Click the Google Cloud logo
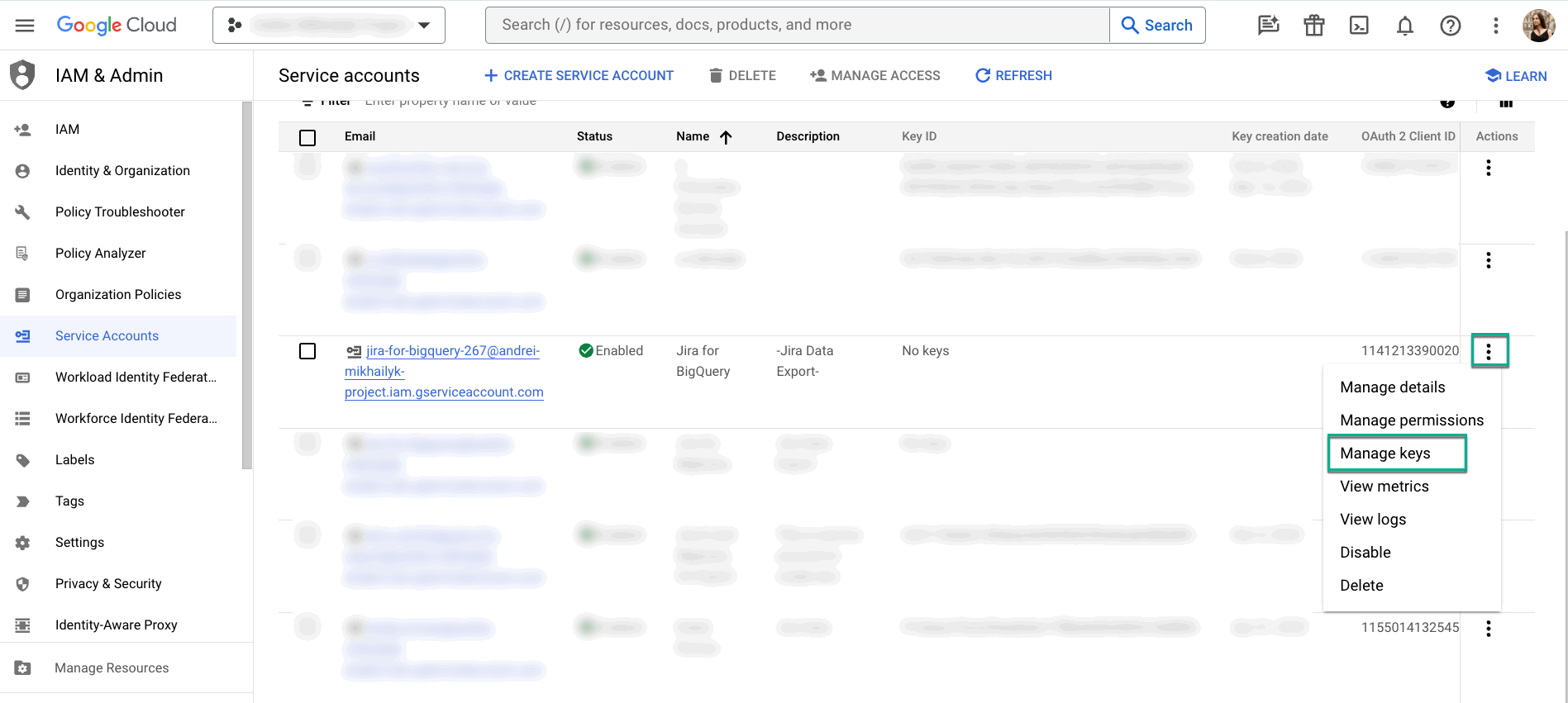 117,26
